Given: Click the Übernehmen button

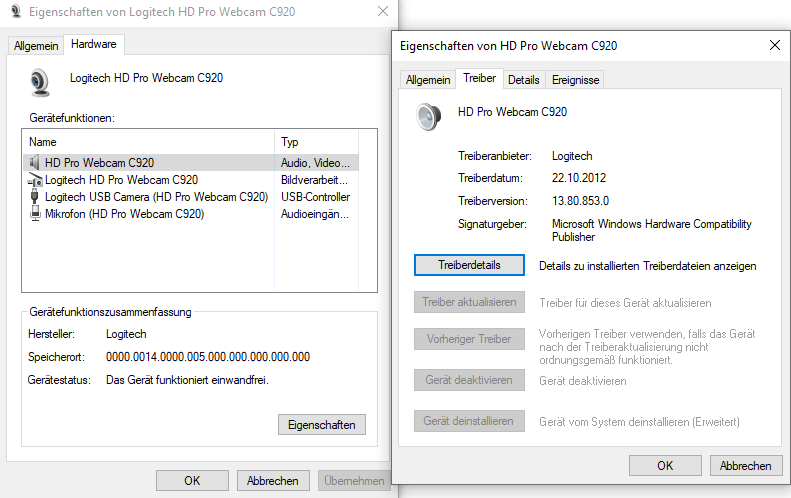Looking at the screenshot, I should [x=354, y=480].
